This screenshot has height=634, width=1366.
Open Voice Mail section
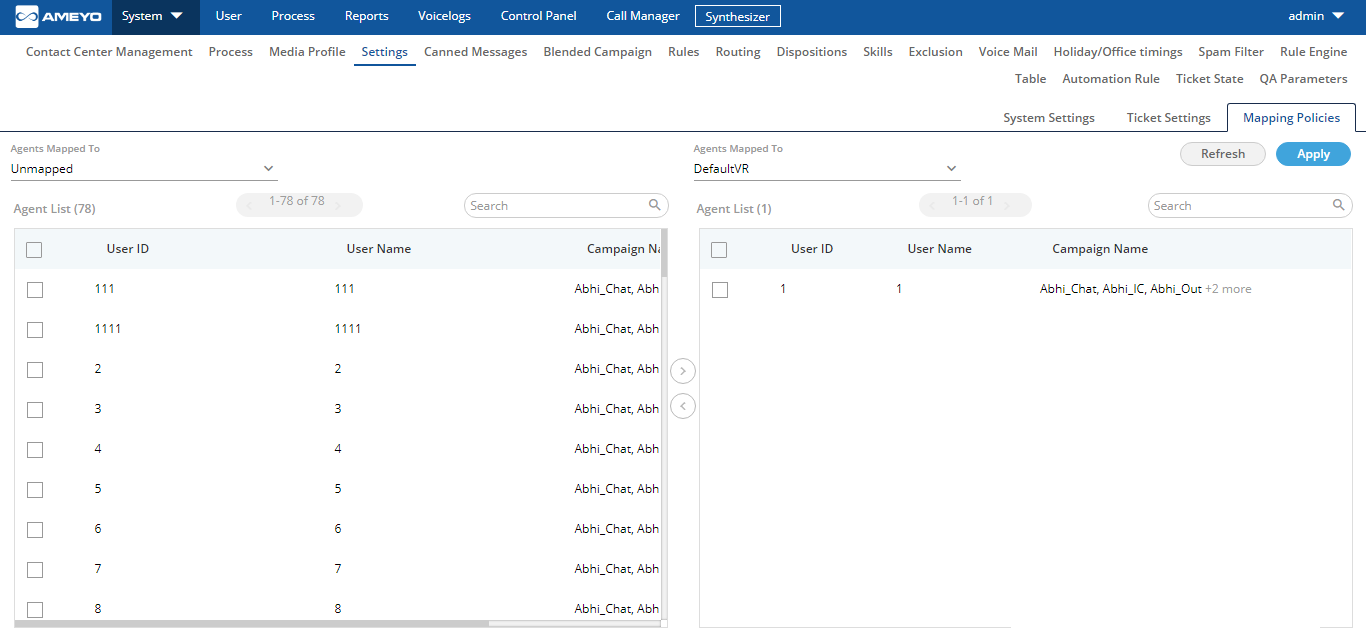(1008, 52)
